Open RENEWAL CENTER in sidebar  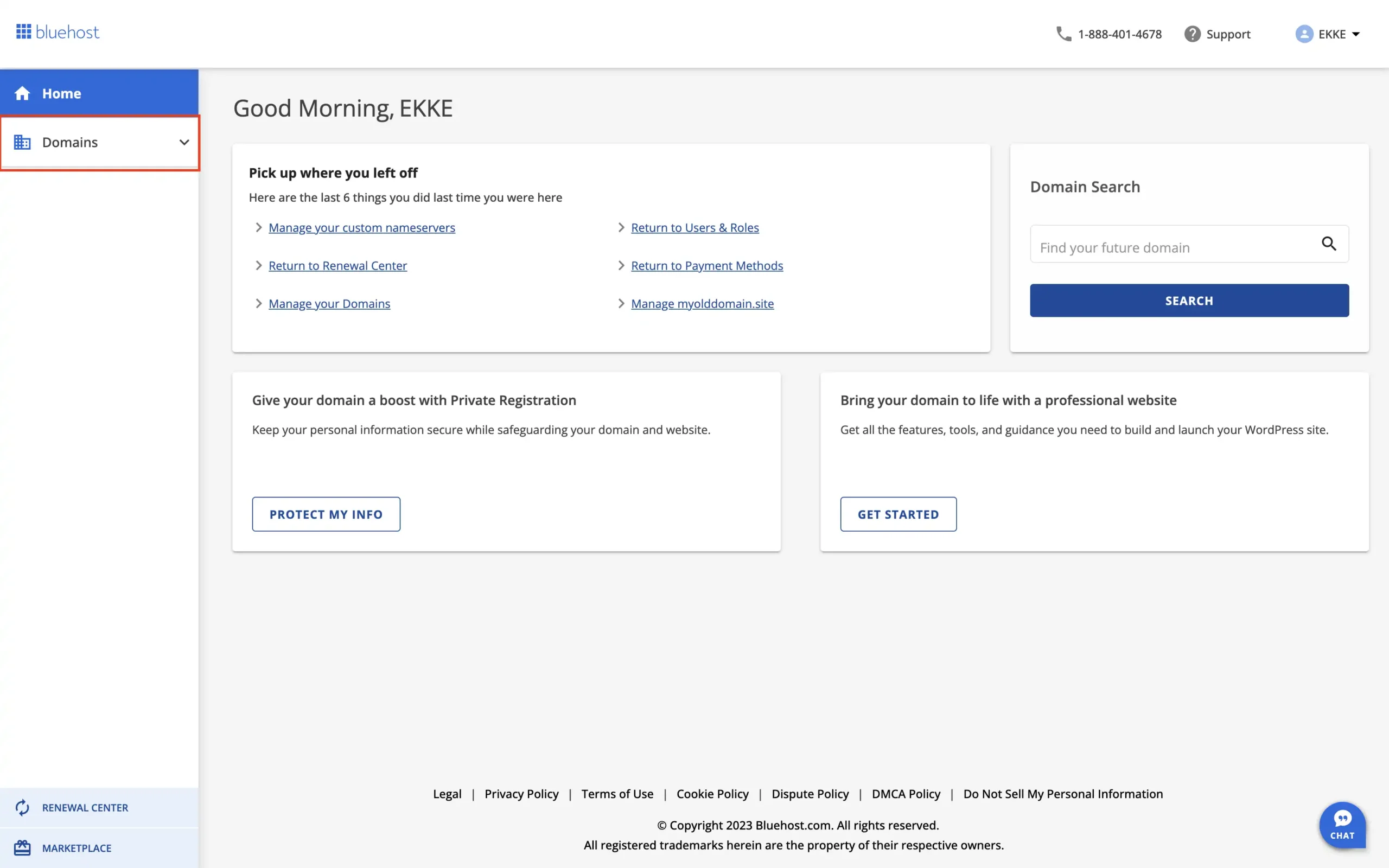(x=99, y=808)
